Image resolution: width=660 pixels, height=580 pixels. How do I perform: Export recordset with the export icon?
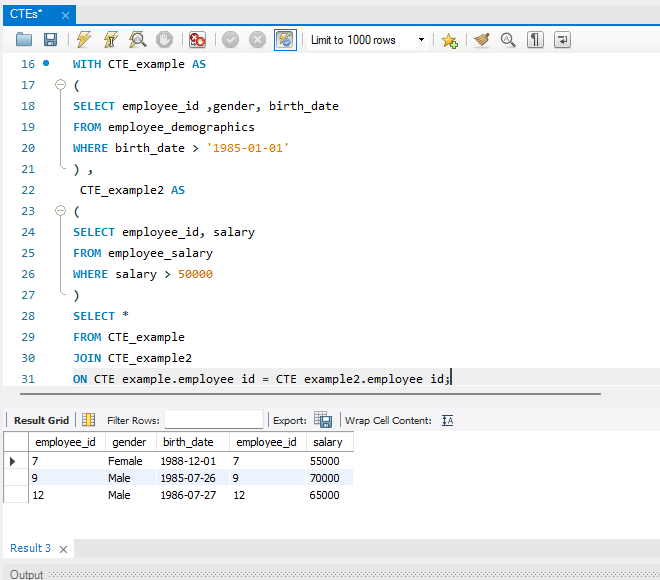pyautogui.click(x=323, y=420)
